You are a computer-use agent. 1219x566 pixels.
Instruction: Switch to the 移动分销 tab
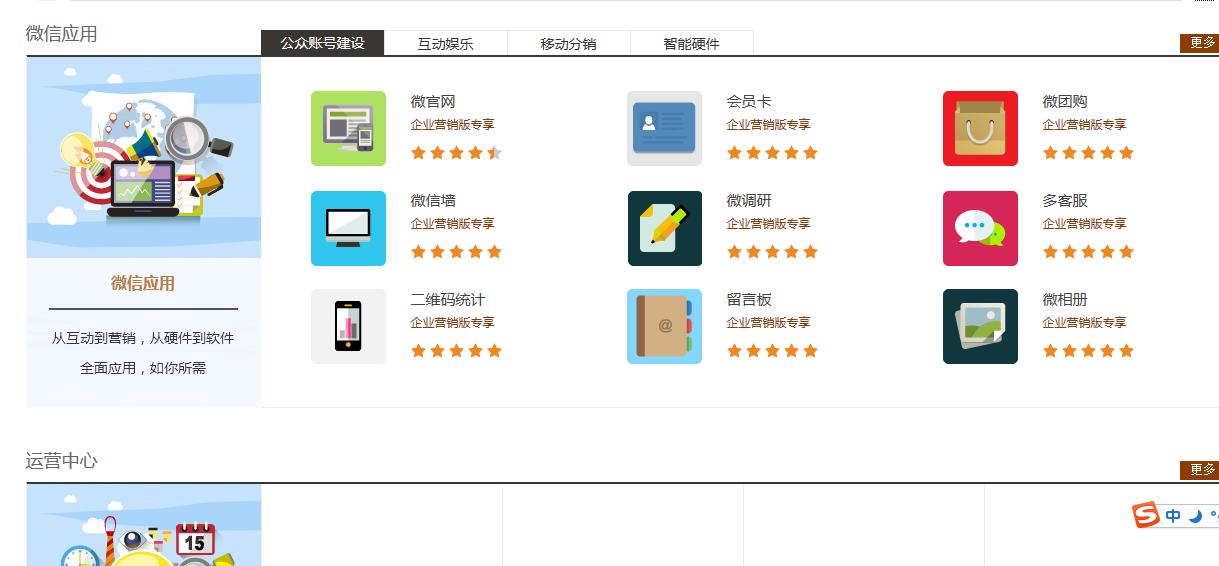(x=569, y=43)
